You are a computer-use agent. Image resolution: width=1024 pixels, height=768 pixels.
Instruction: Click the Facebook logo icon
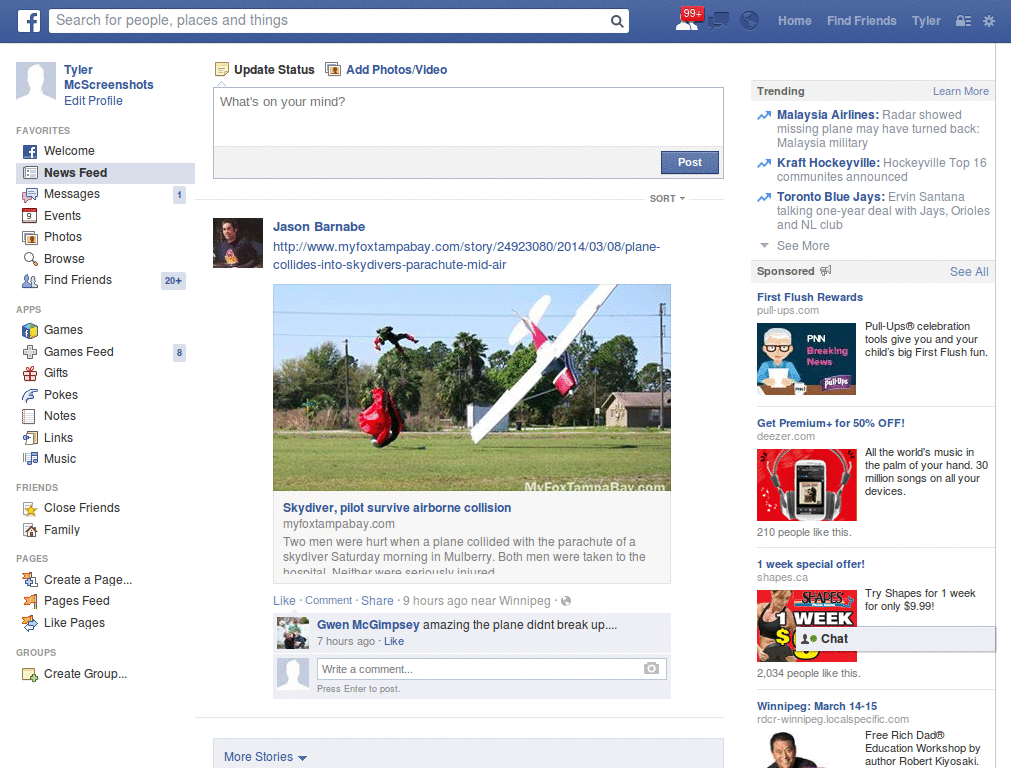point(29,21)
